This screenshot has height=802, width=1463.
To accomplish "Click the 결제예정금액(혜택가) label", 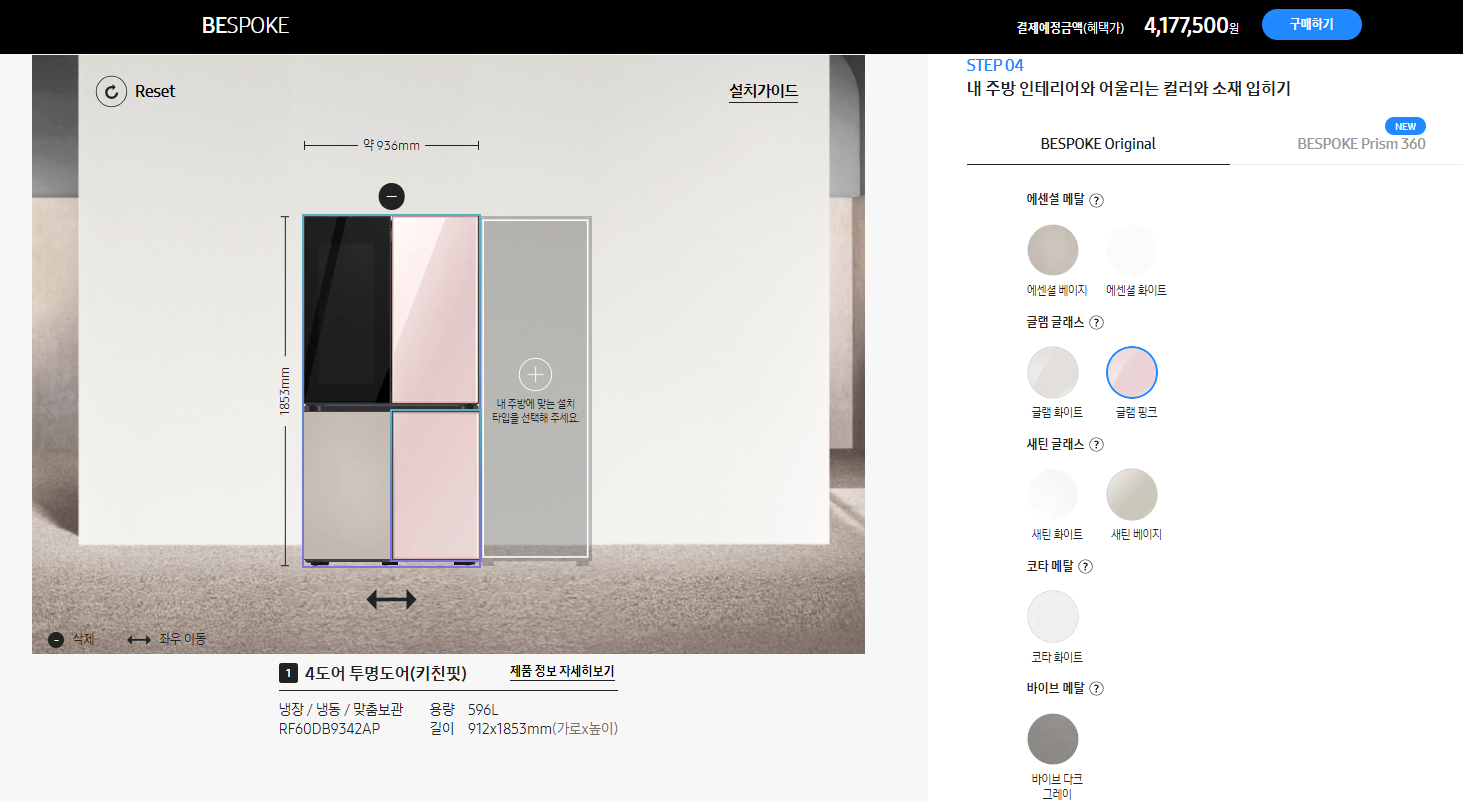I will (x=1071, y=27).
